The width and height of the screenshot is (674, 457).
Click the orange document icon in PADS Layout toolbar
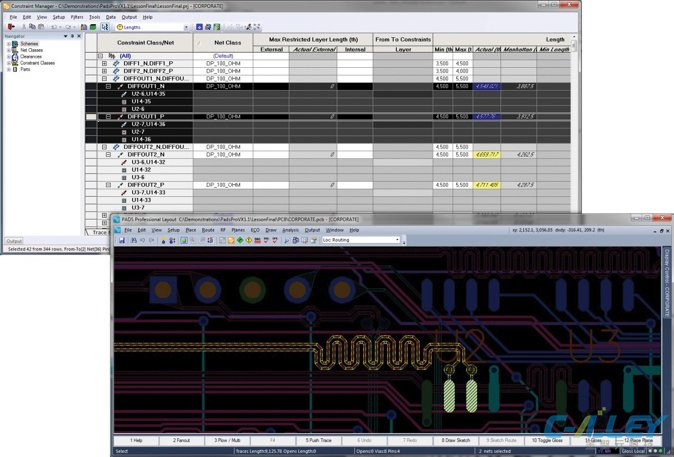pyautogui.click(x=231, y=240)
